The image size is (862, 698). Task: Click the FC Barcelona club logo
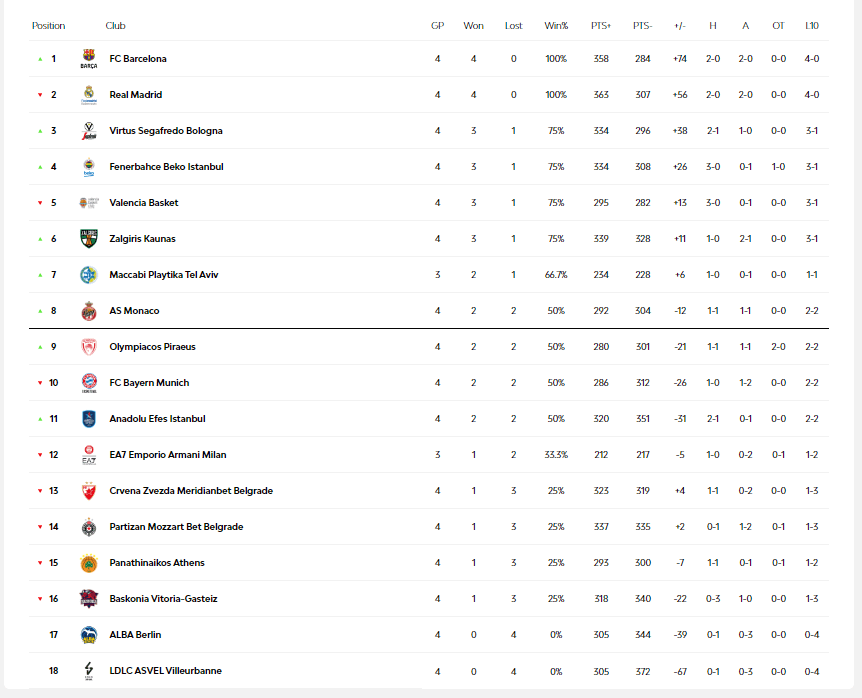89,59
